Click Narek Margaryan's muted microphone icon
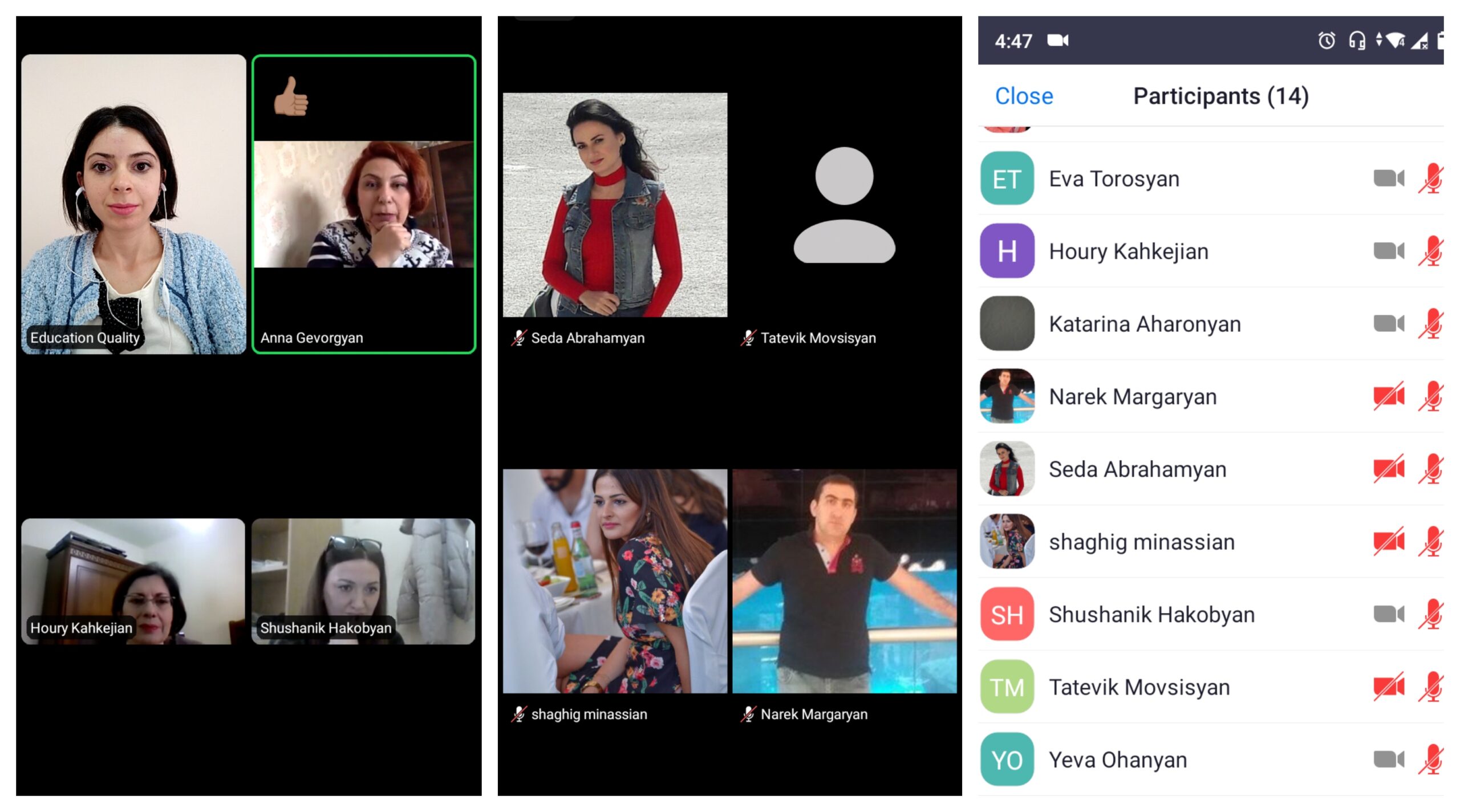 tap(1431, 396)
